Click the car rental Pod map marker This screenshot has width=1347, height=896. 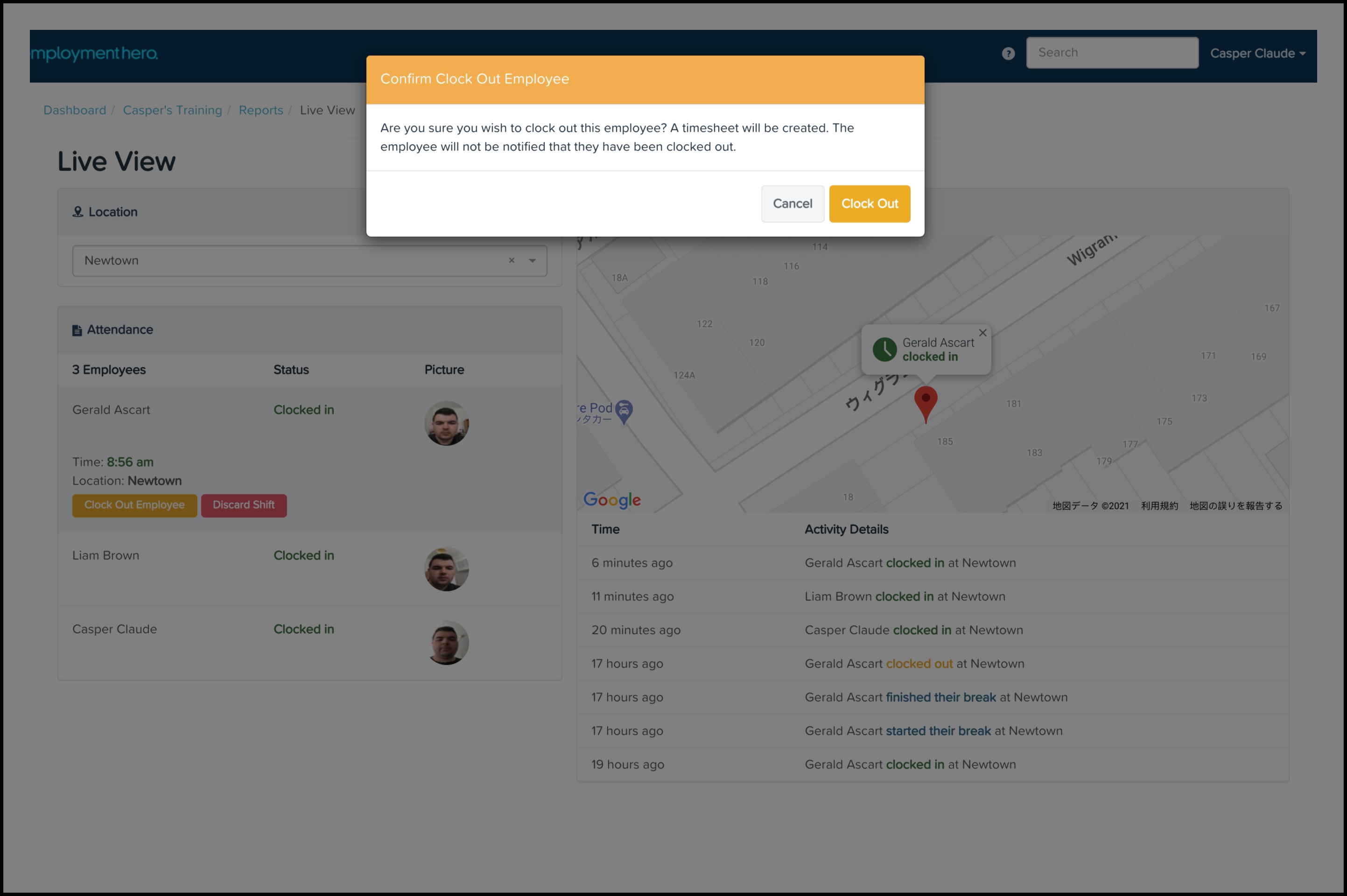[x=624, y=411]
